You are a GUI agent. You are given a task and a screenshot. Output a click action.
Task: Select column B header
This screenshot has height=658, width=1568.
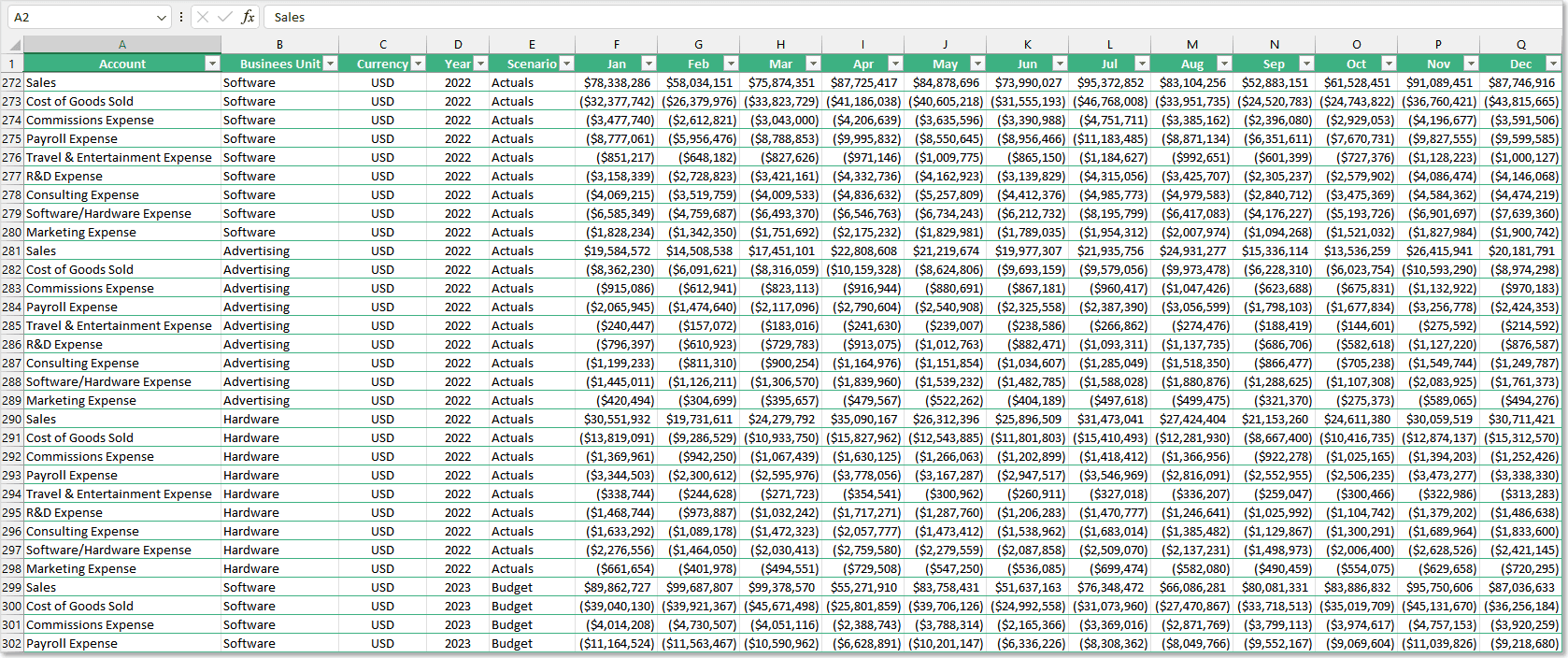click(279, 44)
